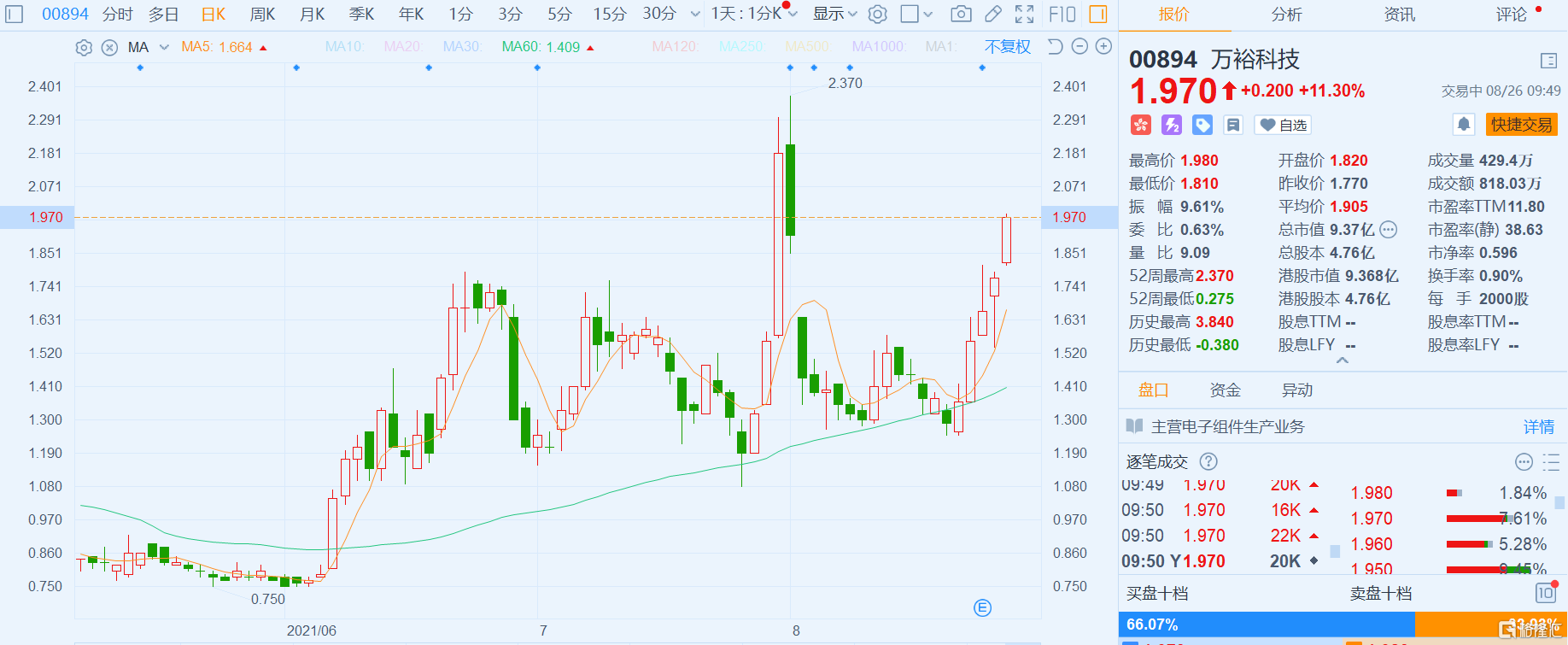Enter fullscreen chart mode
1568x645 pixels.
pos(1024,14)
